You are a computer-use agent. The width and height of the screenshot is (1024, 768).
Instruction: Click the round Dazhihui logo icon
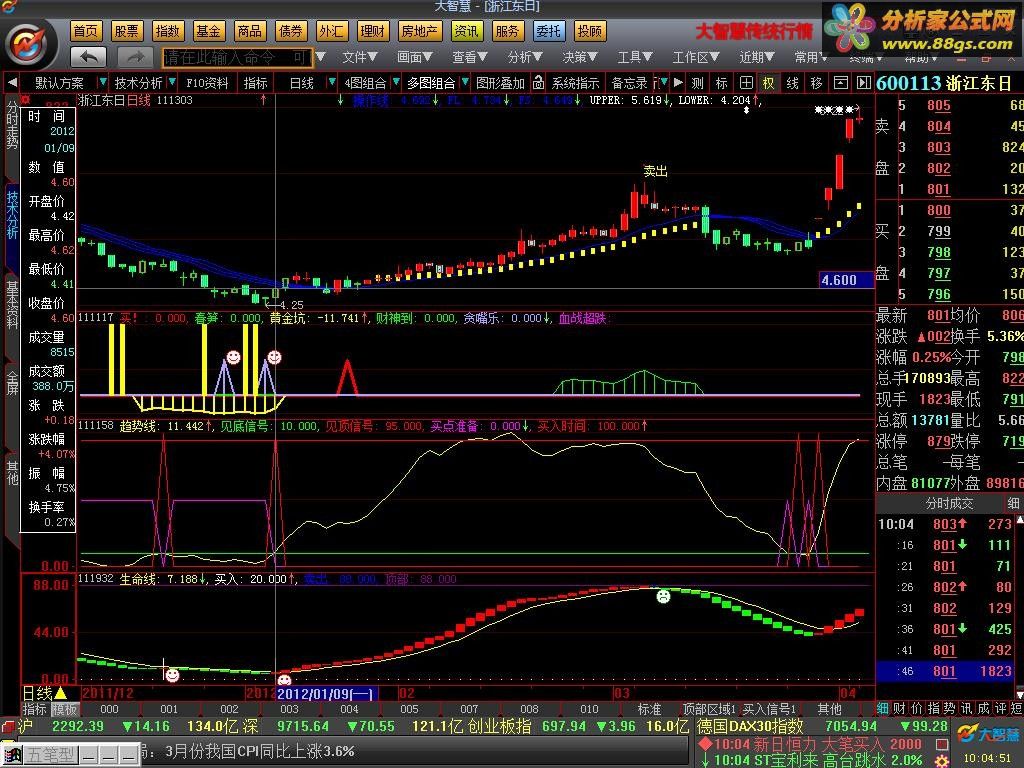coord(26,43)
